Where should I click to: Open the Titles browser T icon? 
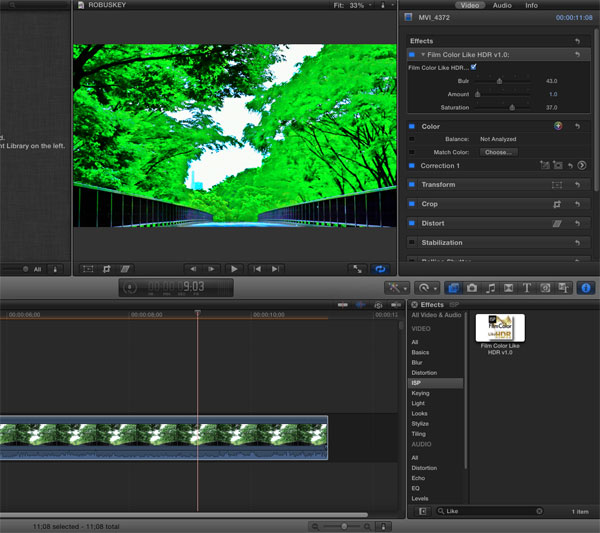[527, 288]
